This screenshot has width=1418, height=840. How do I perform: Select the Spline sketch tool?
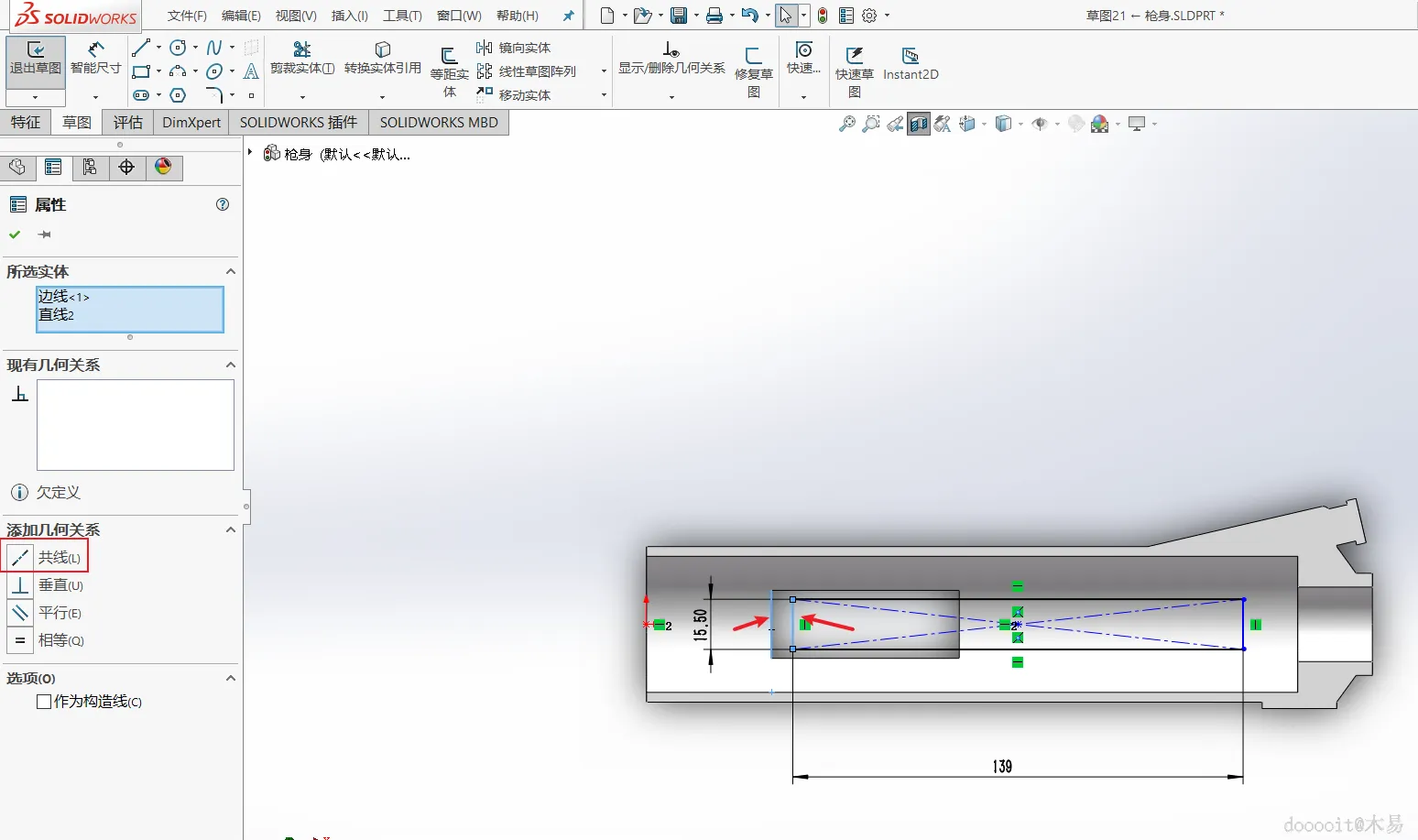pos(214,48)
